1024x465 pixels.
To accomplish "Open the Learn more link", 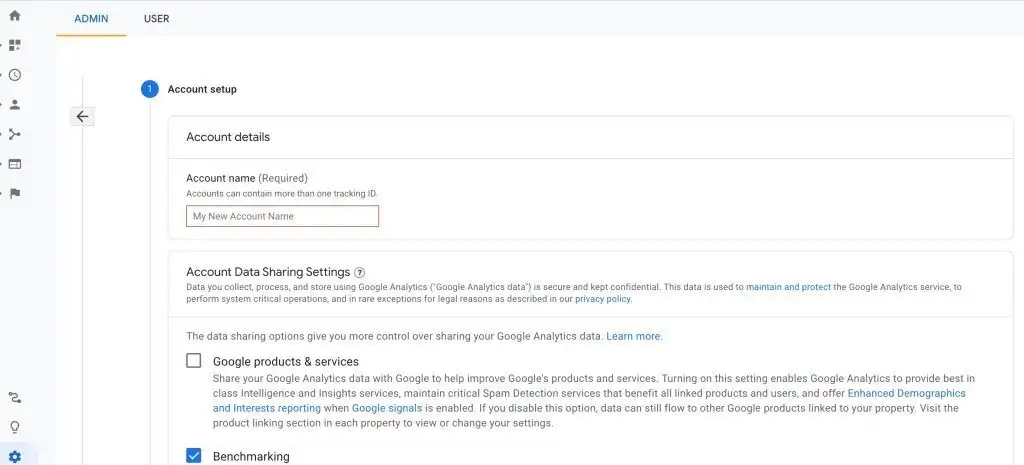I will (633, 336).
